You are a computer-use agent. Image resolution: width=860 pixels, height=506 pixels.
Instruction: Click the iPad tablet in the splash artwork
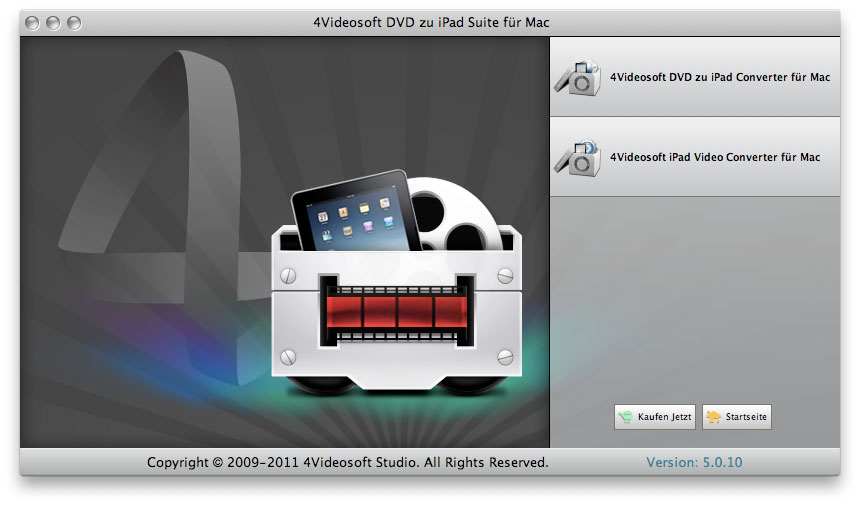(353, 214)
